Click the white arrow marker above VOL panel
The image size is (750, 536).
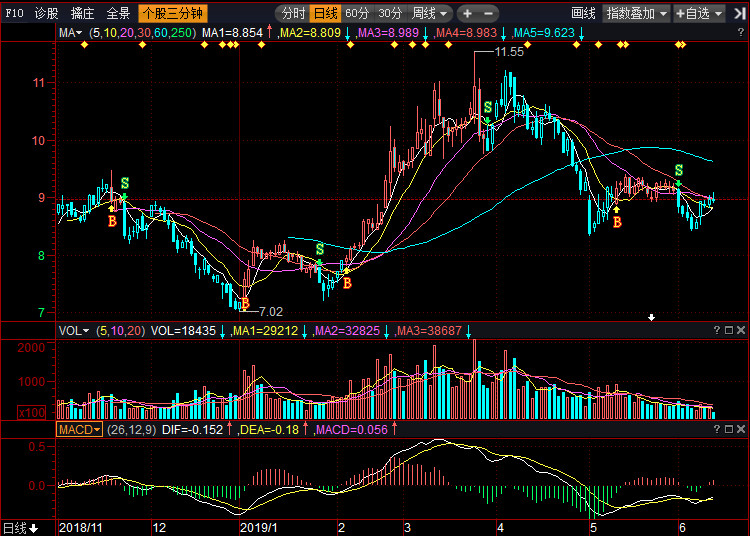coord(652,317)
